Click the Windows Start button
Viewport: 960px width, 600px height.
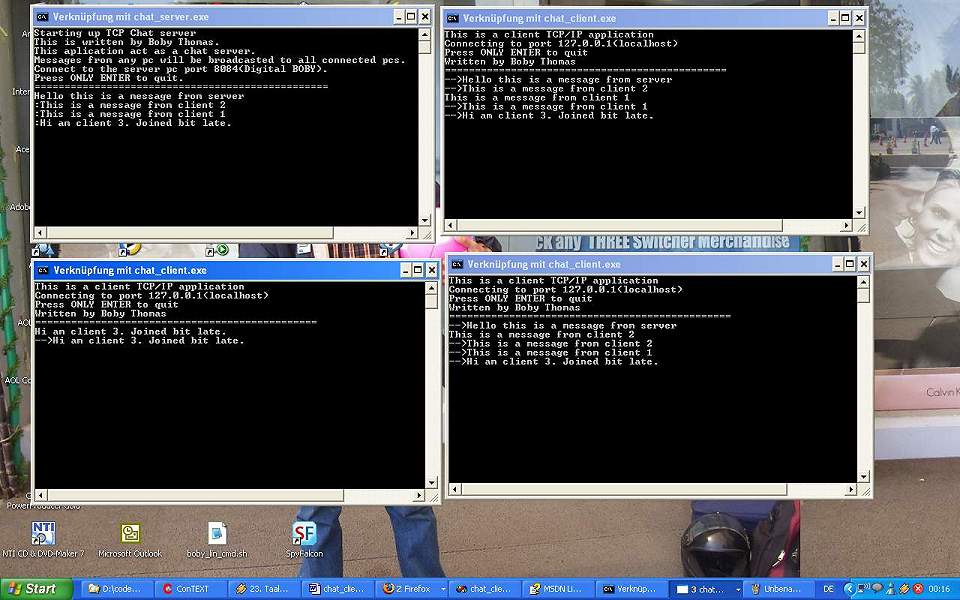click(x=36, y=589)
